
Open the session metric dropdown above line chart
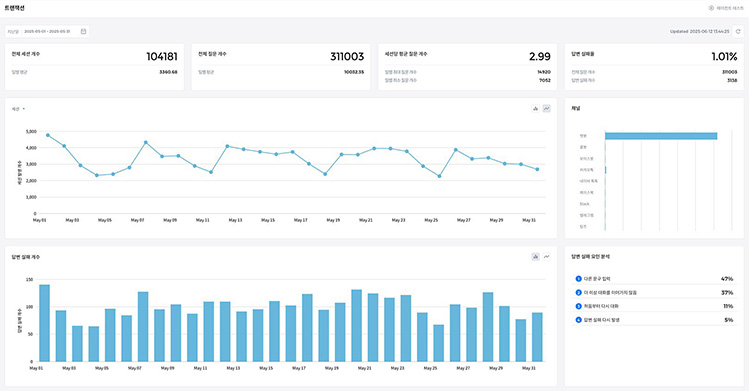18,109
